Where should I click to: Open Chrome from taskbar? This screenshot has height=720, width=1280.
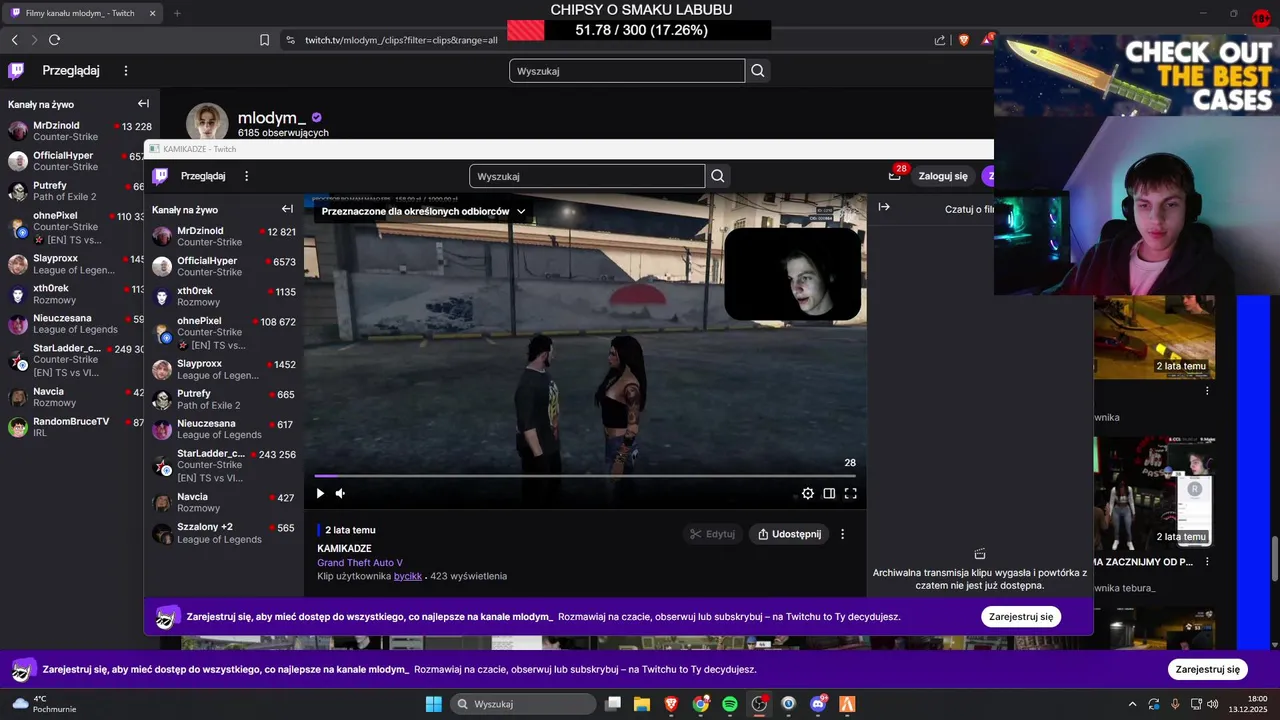pos(701,704)
